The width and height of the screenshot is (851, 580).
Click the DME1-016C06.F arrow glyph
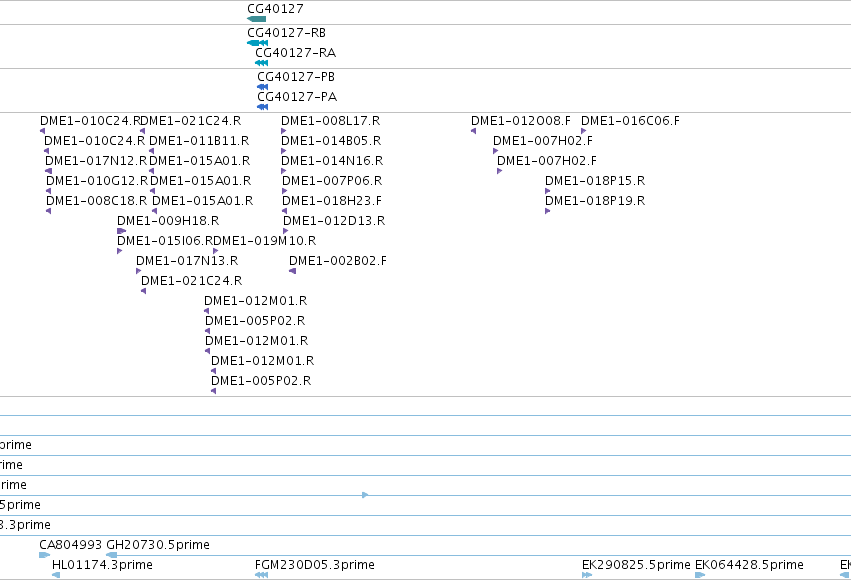point(583,131)
